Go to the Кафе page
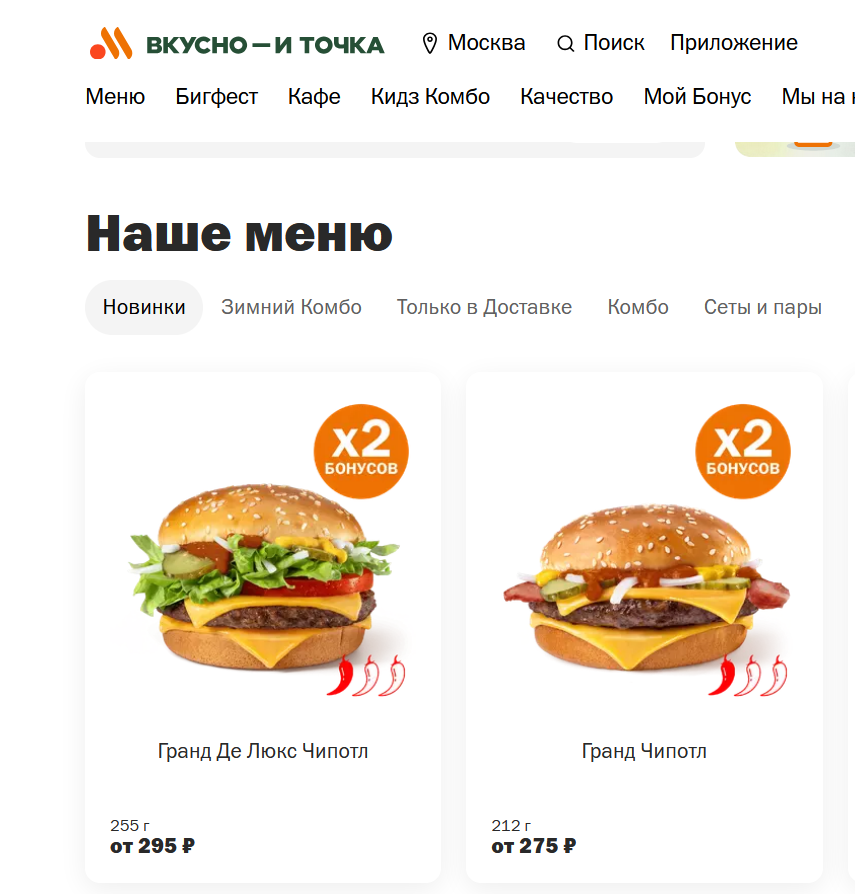Image resolution: width=855 pixels, height=894 pixels. click(314, 97)
